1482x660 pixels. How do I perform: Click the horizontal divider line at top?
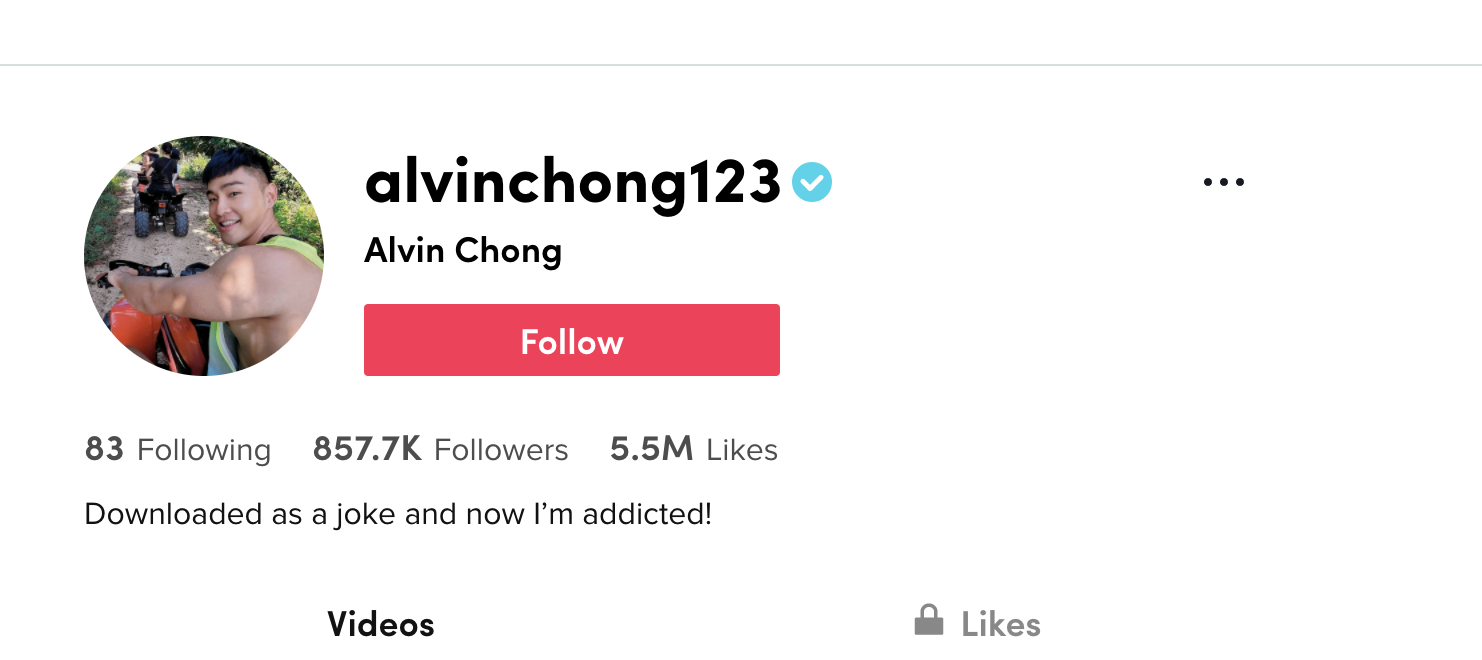[741, 65]
